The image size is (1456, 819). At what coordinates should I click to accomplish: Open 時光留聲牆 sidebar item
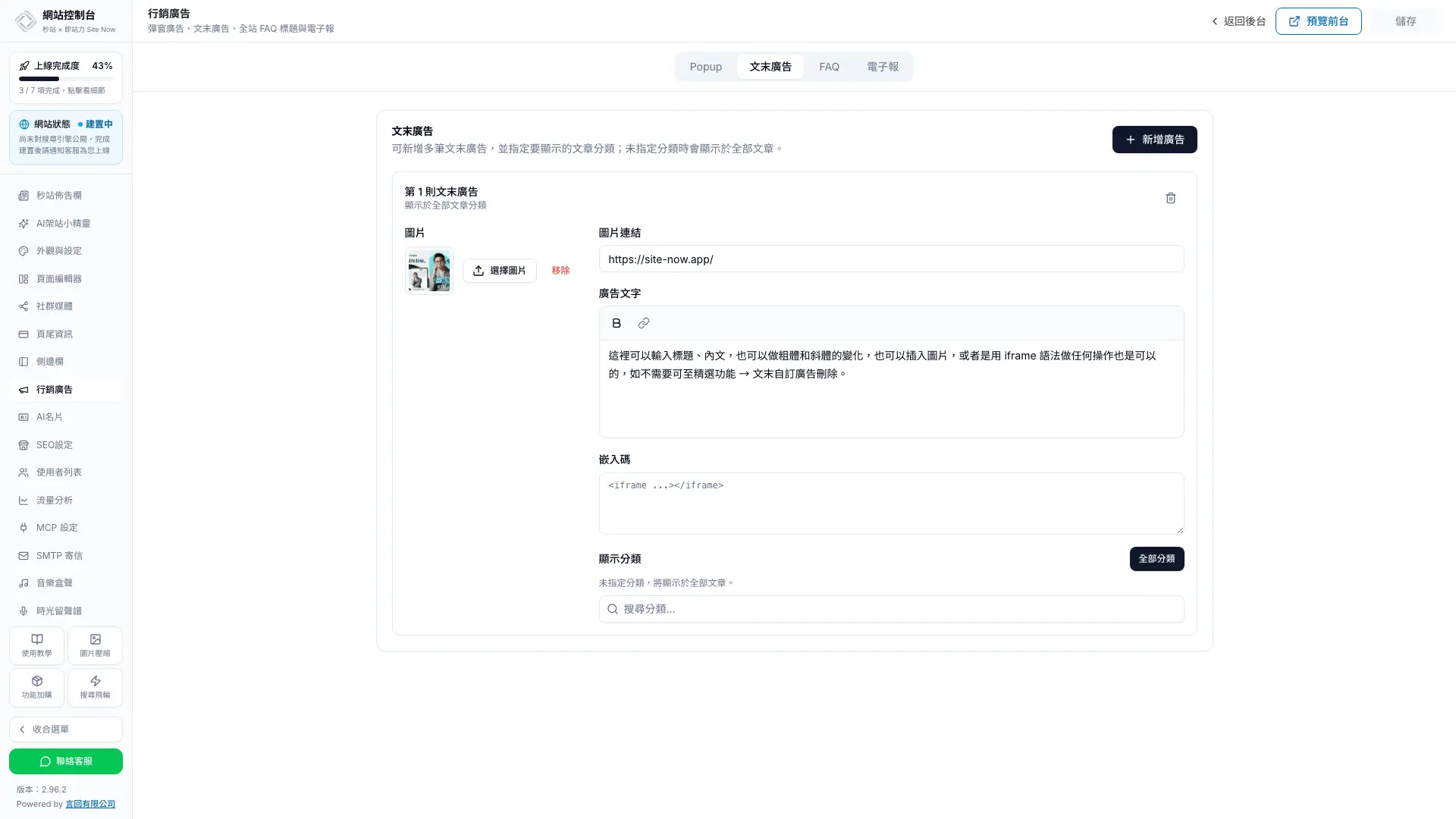[66, 611]
